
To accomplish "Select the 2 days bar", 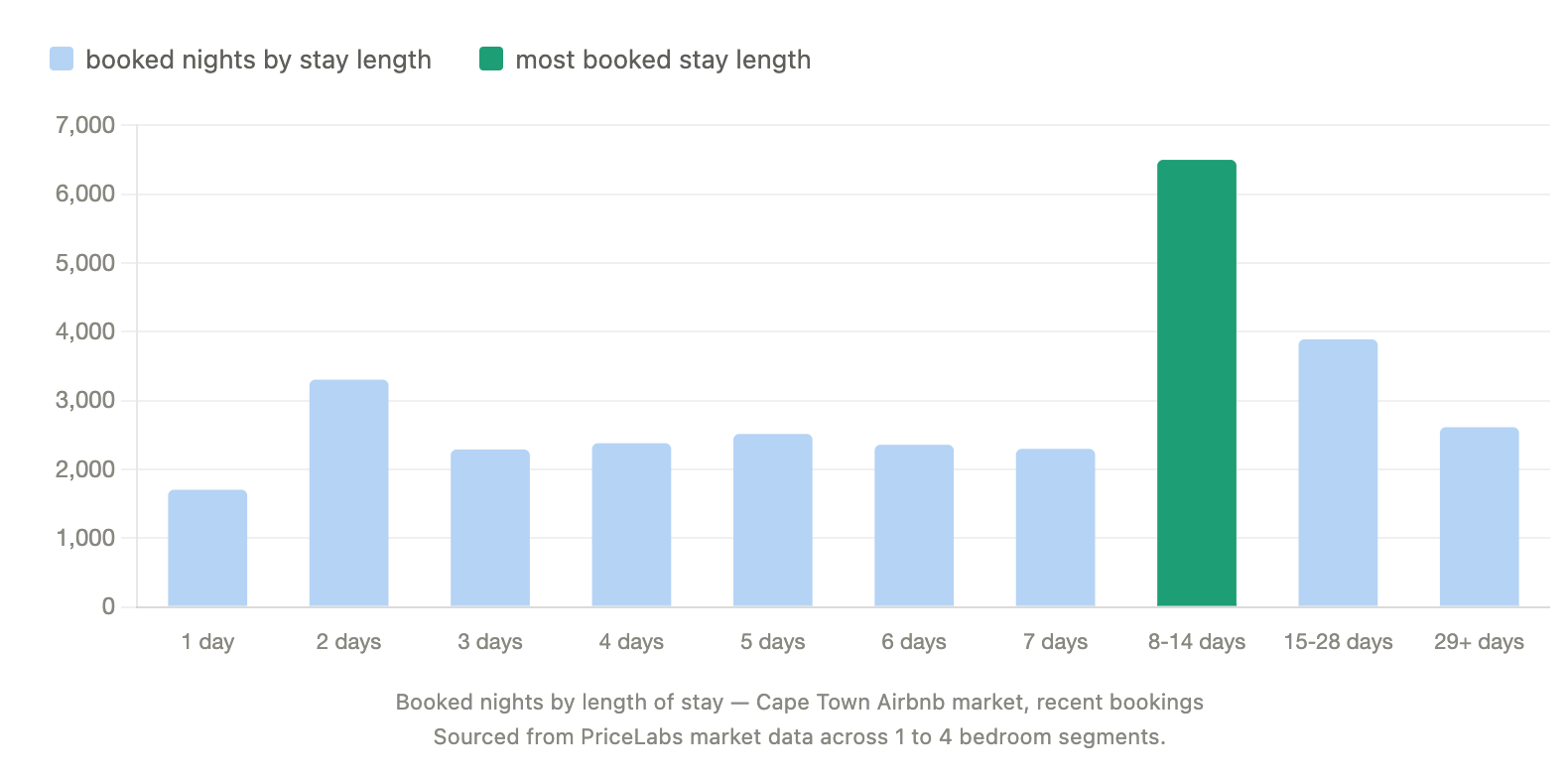I will [x=348, y=493].
